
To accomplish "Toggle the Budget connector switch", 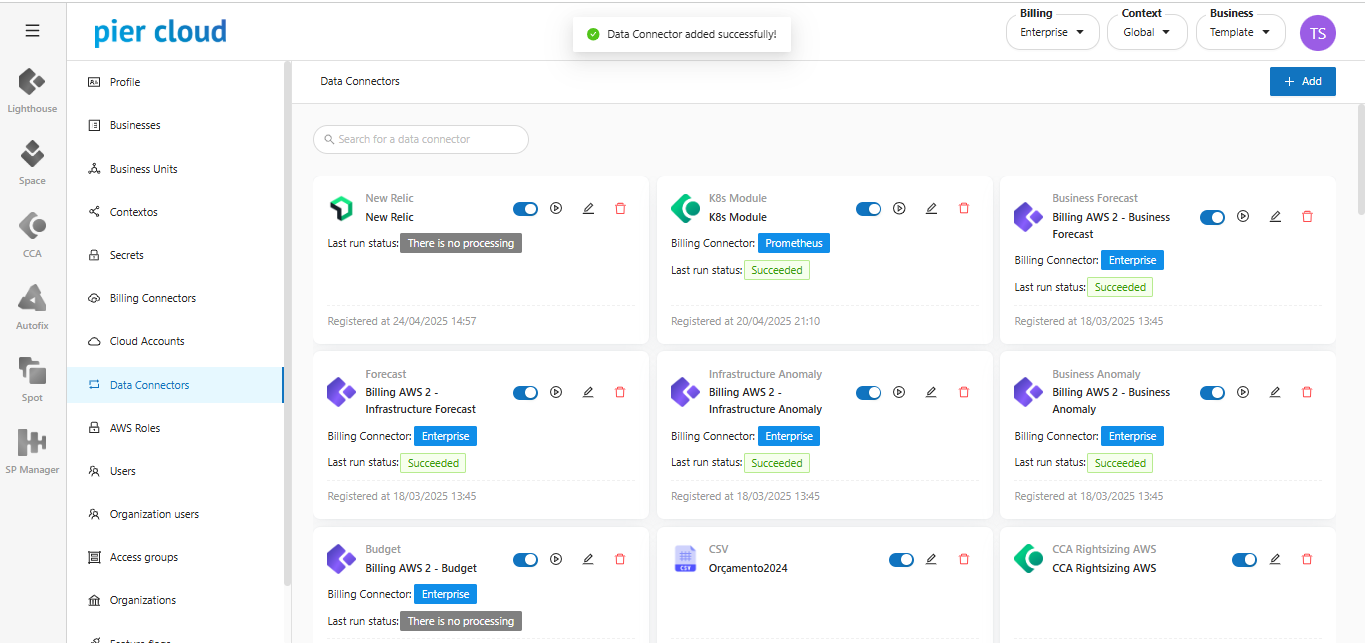I will [525, 559].
